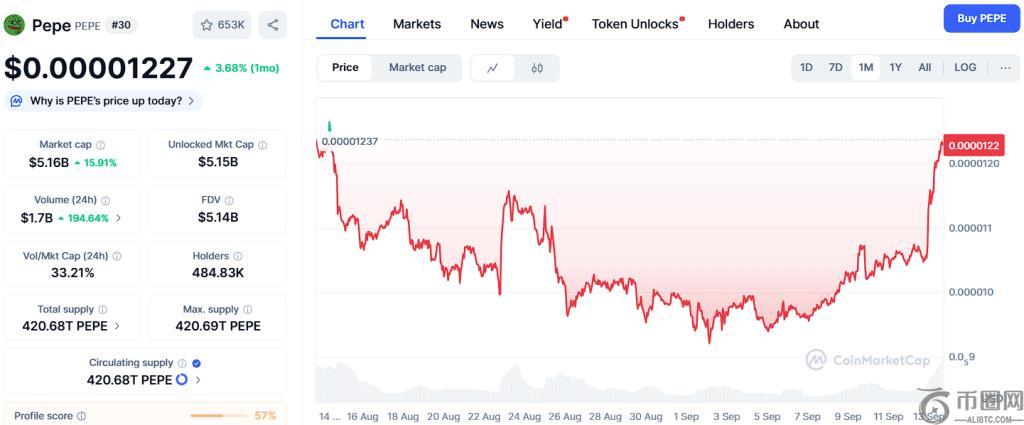The image size is (1024, 425).
Task: Open the Markets tab
Action: point(417,24)
